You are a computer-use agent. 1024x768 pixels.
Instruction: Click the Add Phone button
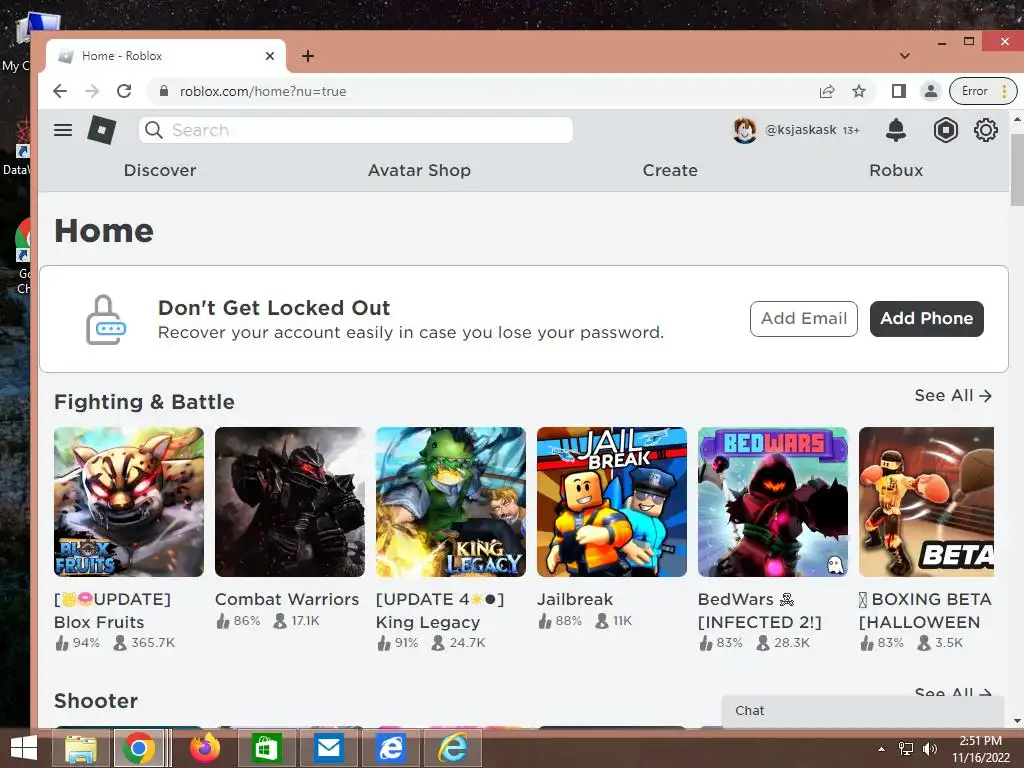click(x=926, y=319)
